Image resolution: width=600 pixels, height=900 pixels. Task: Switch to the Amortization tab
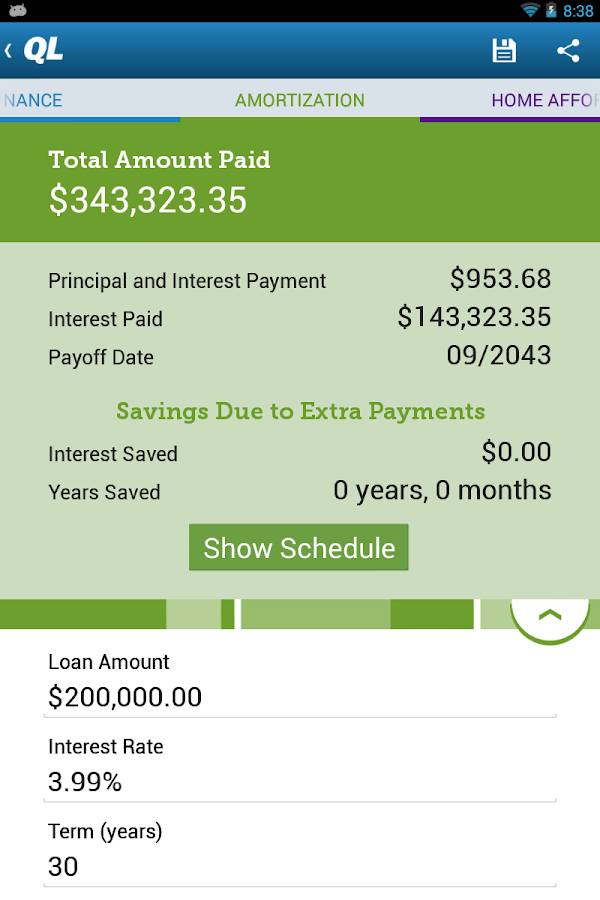pos(300,100)
